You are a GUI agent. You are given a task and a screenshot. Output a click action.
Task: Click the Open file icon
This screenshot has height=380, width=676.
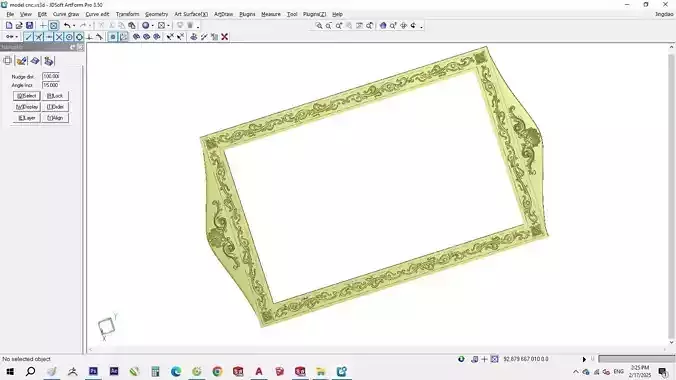point(19,25)
